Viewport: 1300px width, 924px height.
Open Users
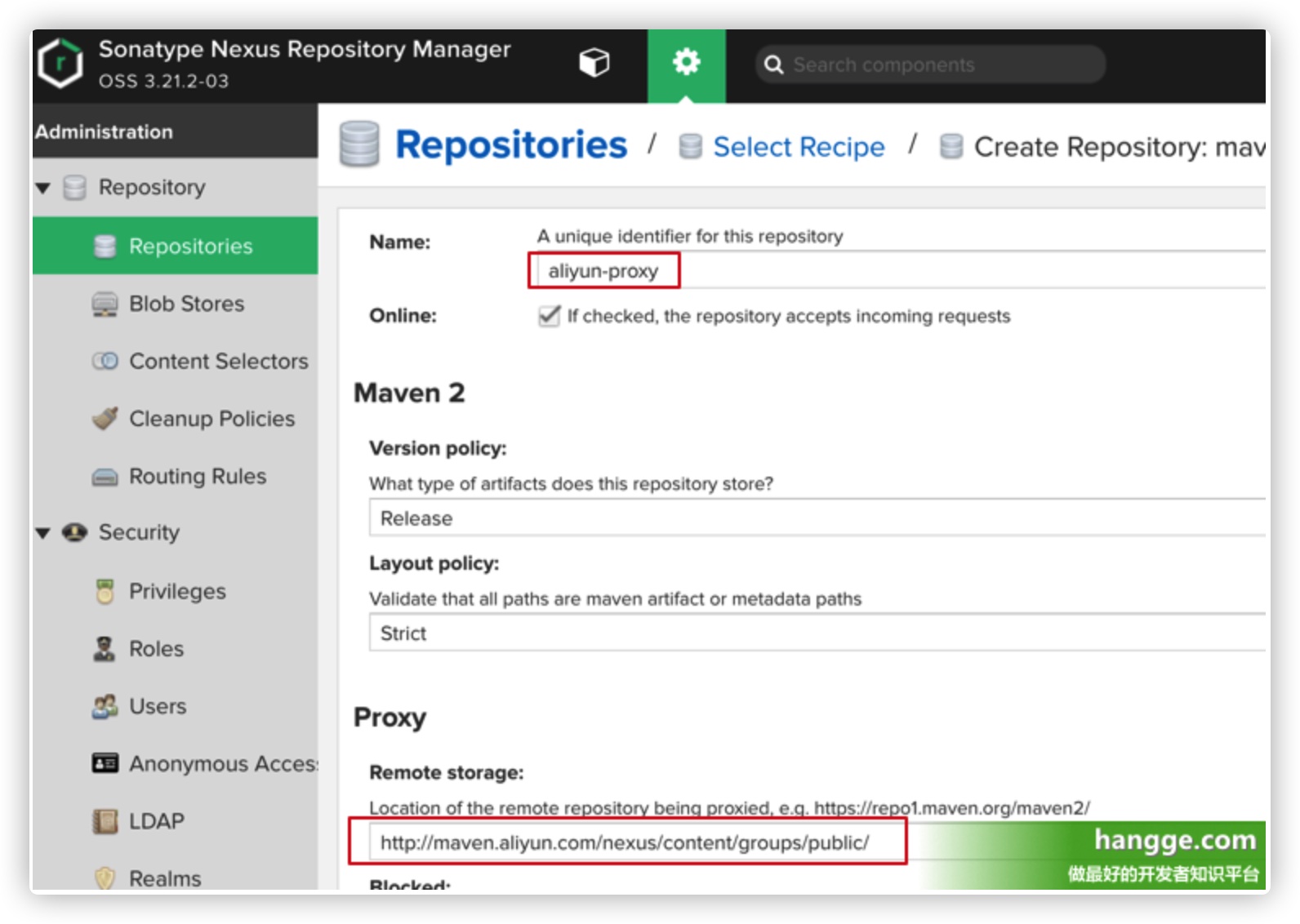click(158, 706)
